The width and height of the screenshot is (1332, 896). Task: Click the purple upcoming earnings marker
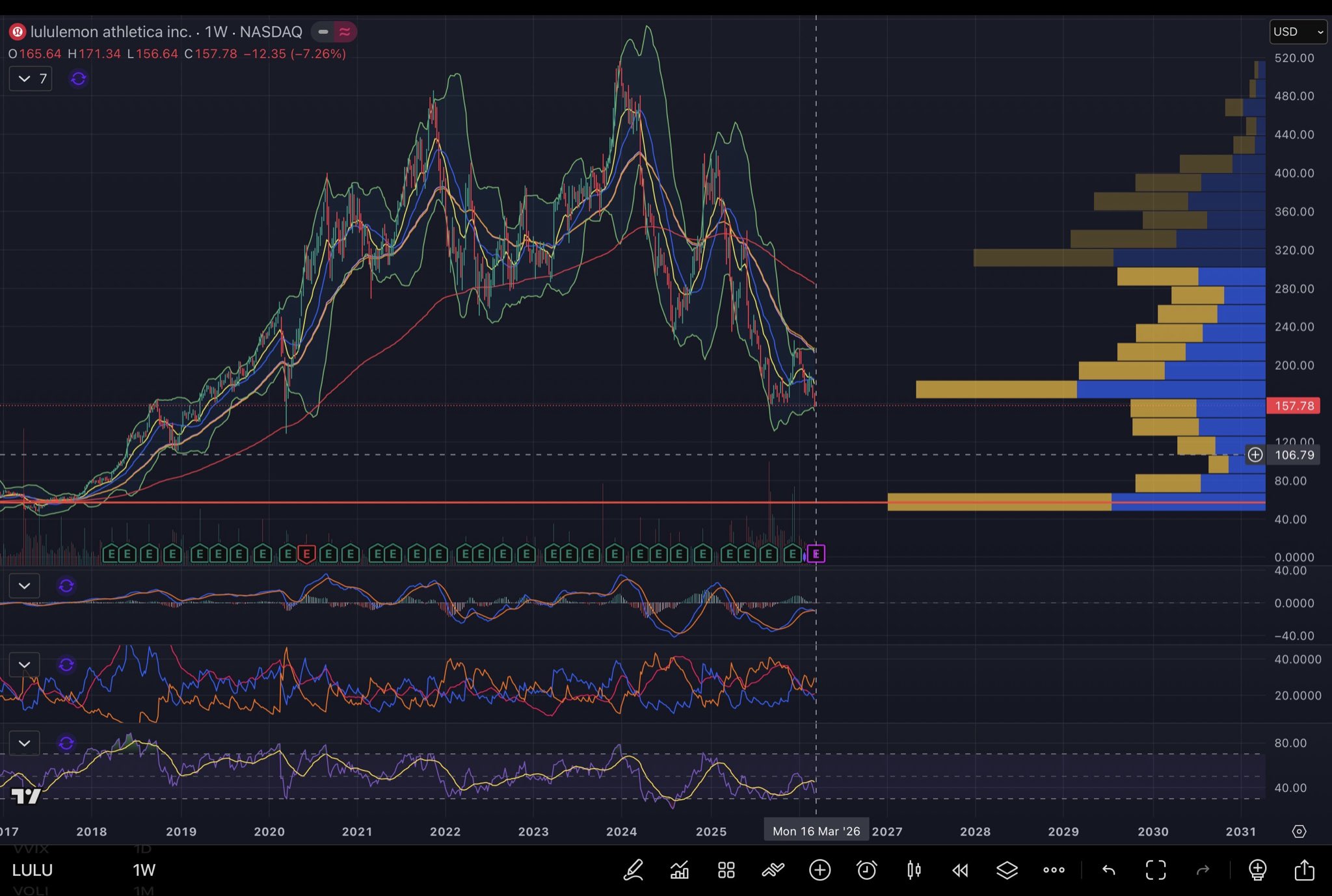pos(816,554)
